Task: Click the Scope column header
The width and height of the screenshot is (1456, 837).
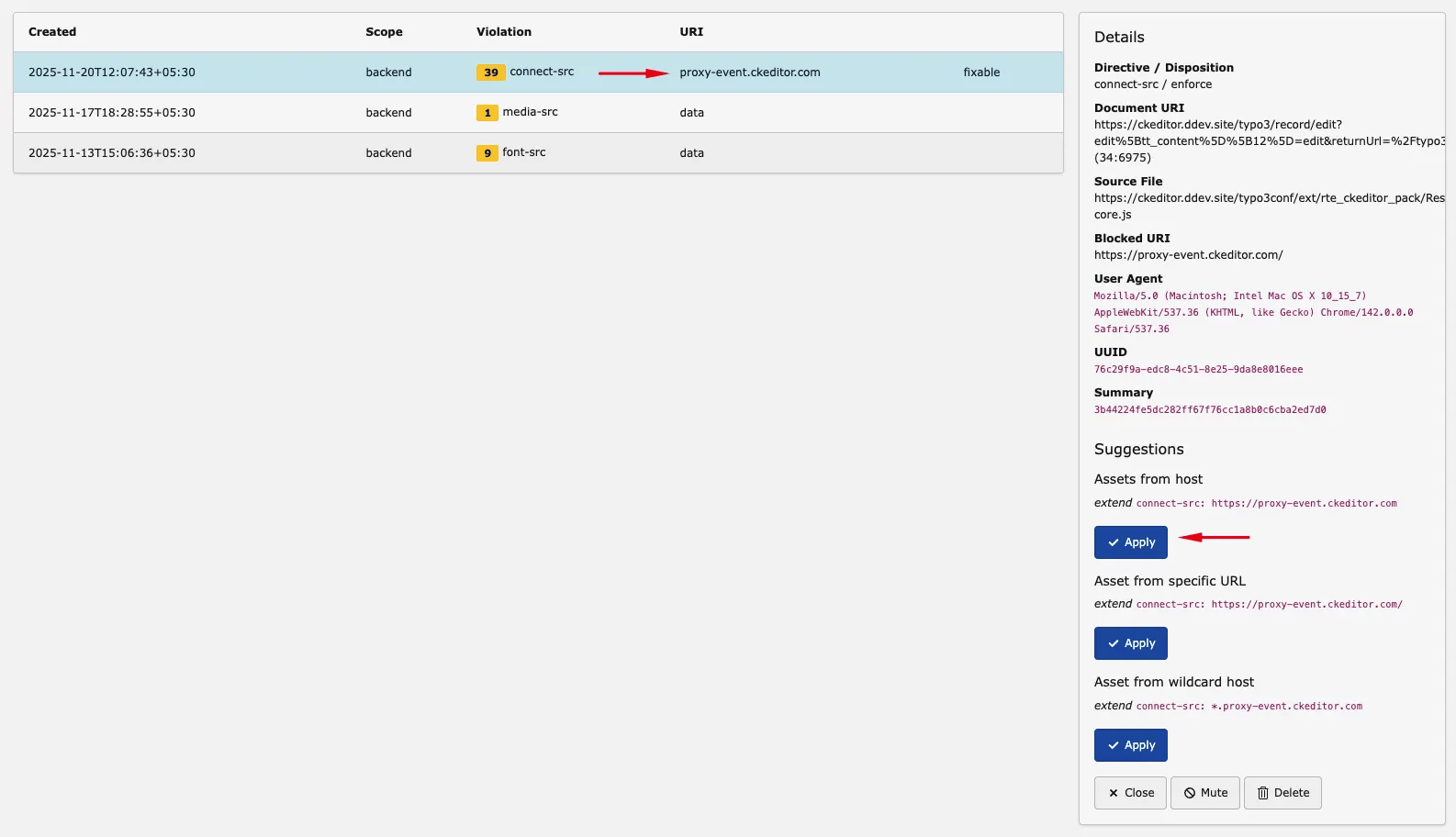Action: coord(384,32)
